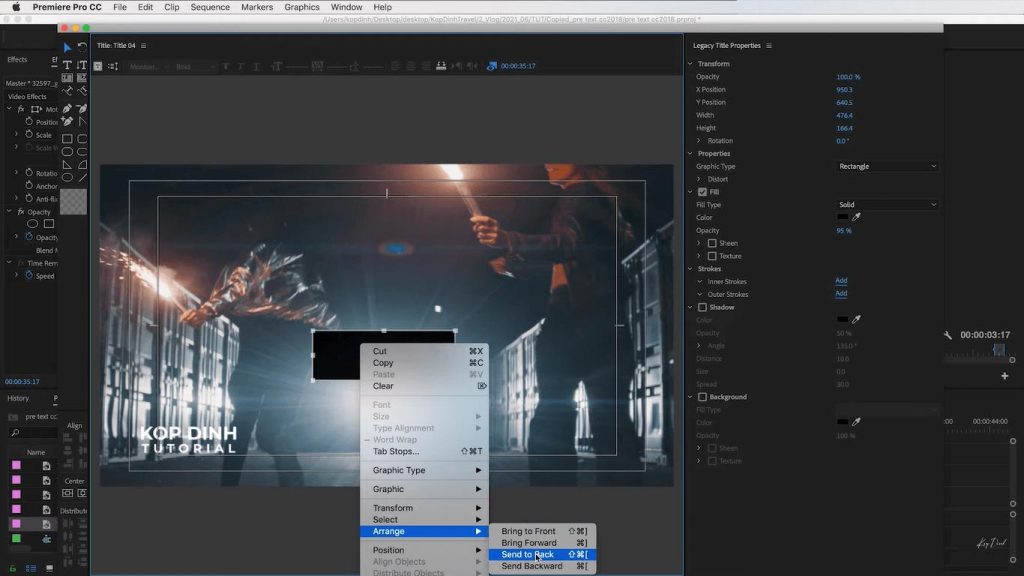Choose Send to Back from submenu
Screen dimensions: 1024x576
528,555
